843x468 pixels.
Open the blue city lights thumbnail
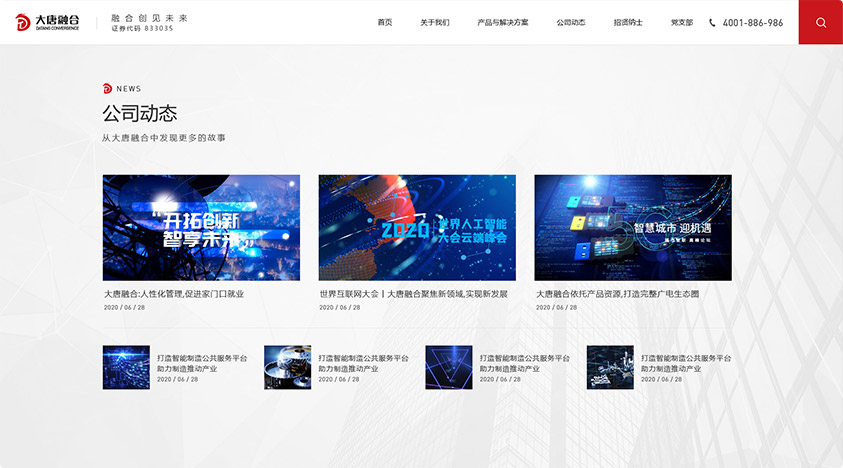126,367
